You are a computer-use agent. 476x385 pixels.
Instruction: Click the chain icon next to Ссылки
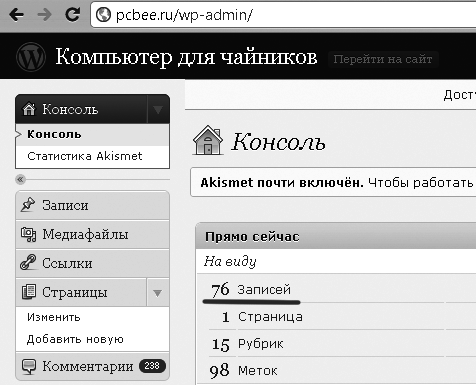pos(28,263)
